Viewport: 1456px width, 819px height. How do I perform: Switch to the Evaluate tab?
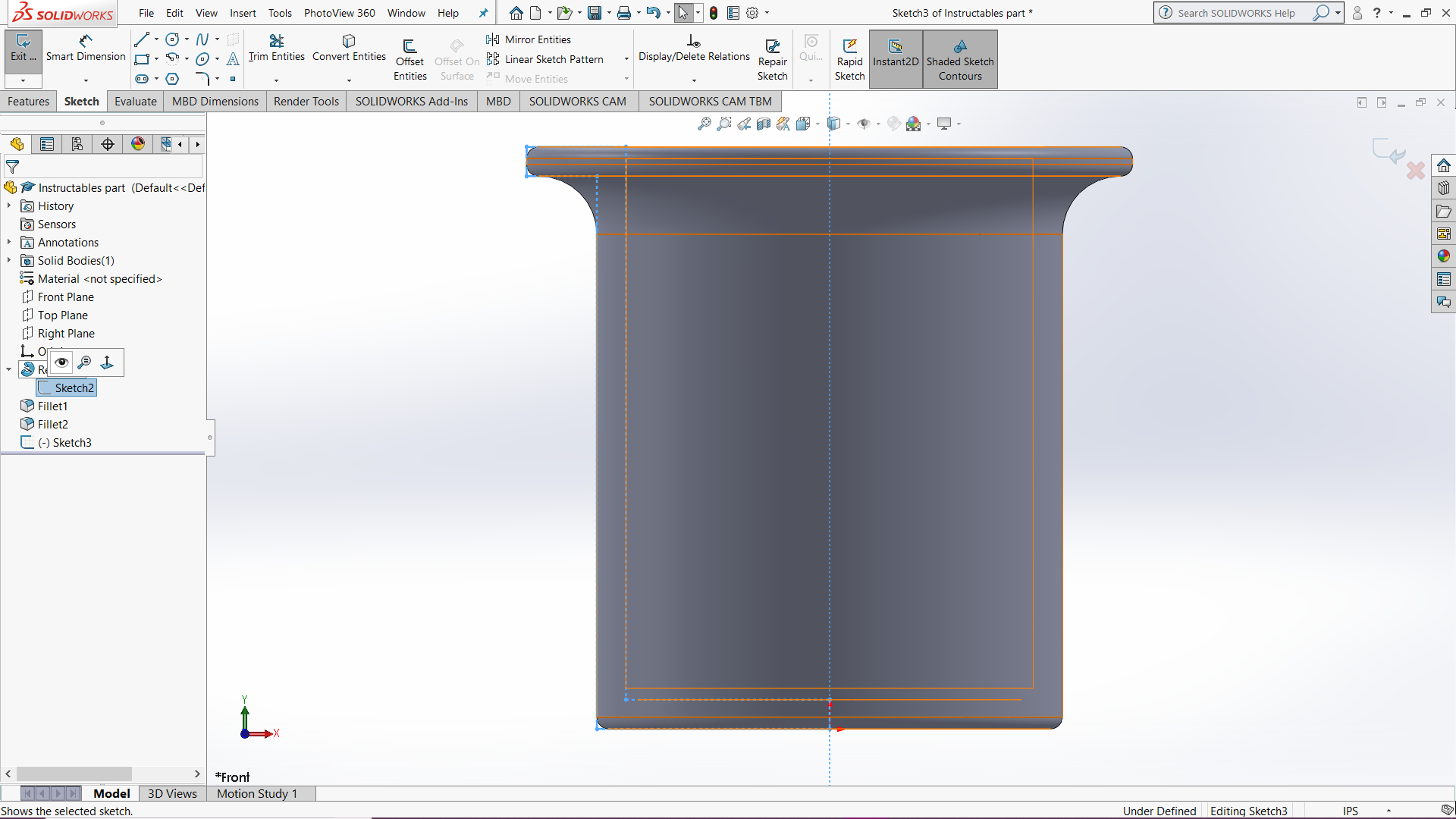(135, 101)
